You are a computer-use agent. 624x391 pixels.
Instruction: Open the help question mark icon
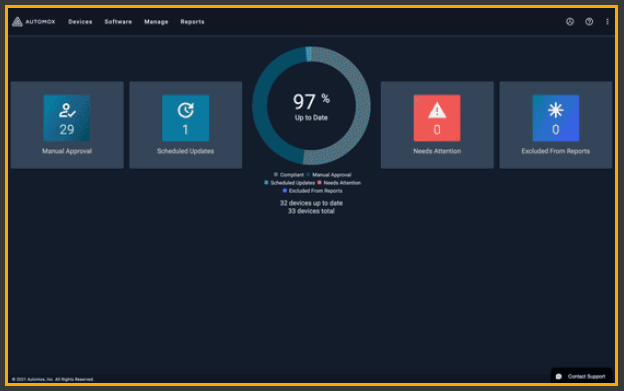click(x=589, y=22)
